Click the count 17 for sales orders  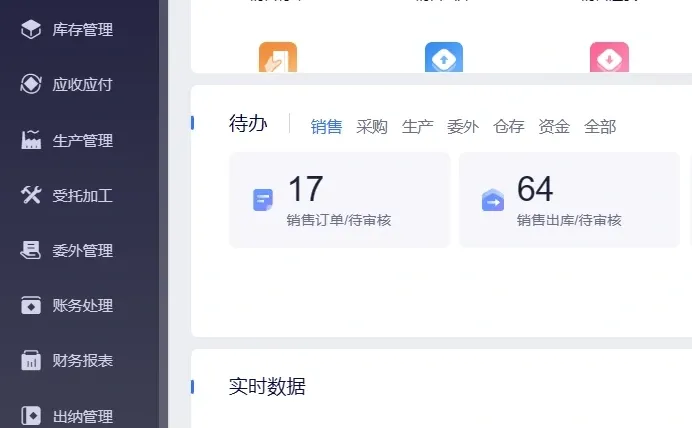306,188
